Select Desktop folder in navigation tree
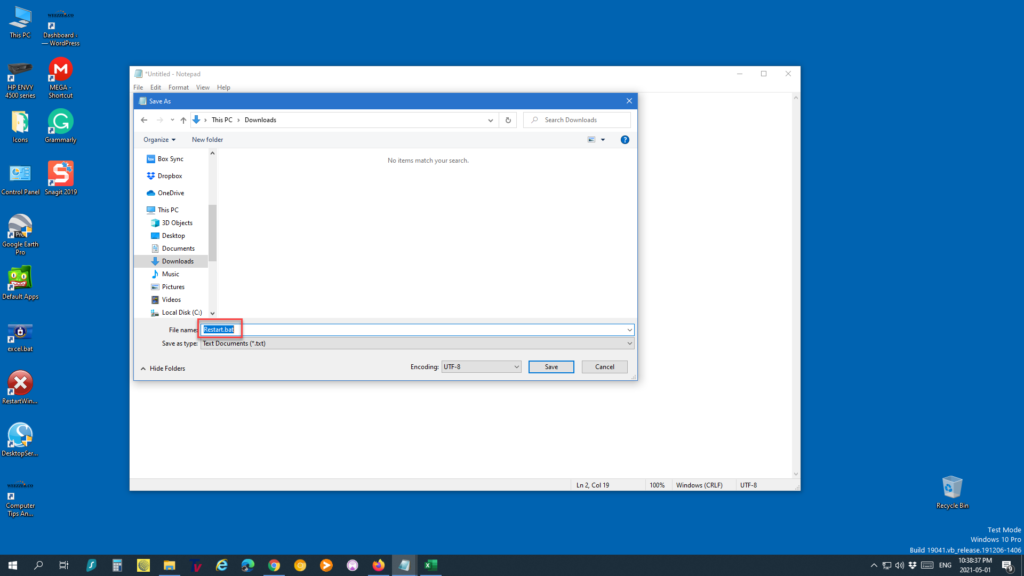 click(173, 235)
